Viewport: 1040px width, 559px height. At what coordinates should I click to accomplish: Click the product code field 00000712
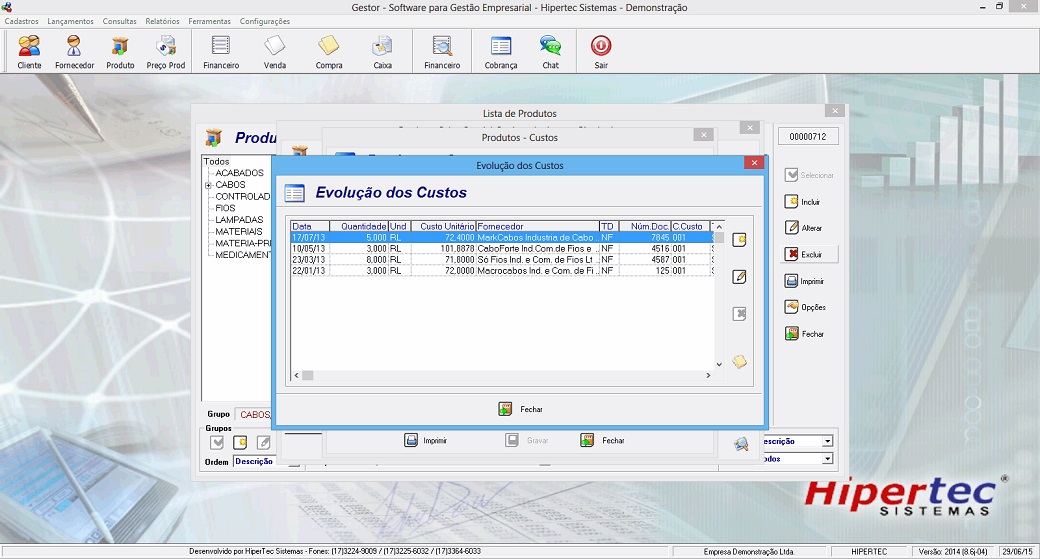[x=808, y=137]
